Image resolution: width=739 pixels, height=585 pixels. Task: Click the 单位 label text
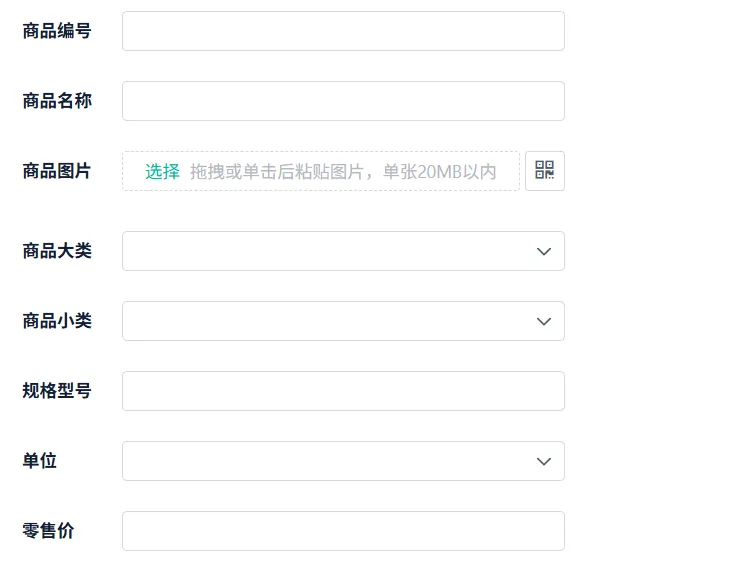[x=40, y=461]
